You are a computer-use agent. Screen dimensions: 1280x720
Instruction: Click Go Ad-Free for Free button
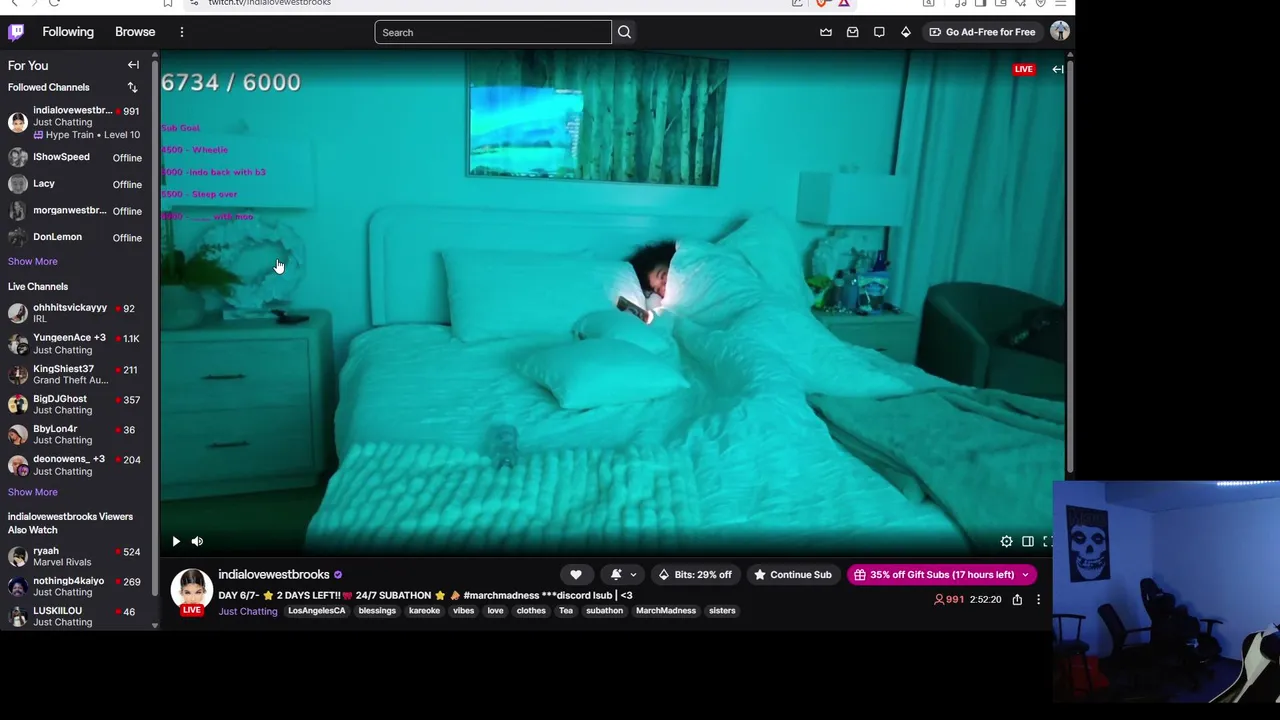982,32
